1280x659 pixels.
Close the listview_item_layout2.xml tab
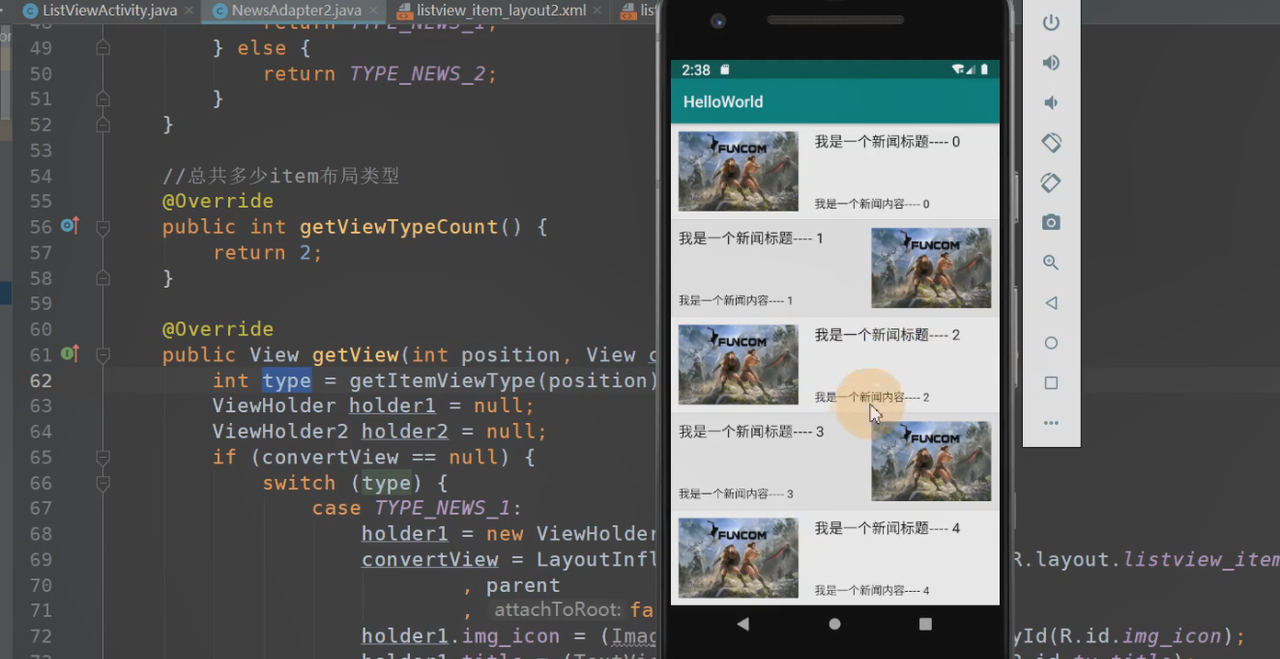[x=598, y=11]
